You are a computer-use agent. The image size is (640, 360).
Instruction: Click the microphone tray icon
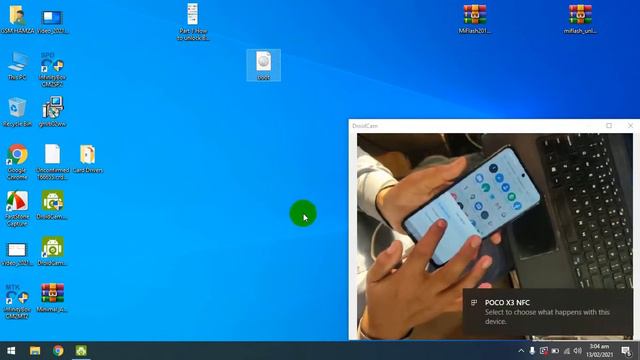[532, 351]
